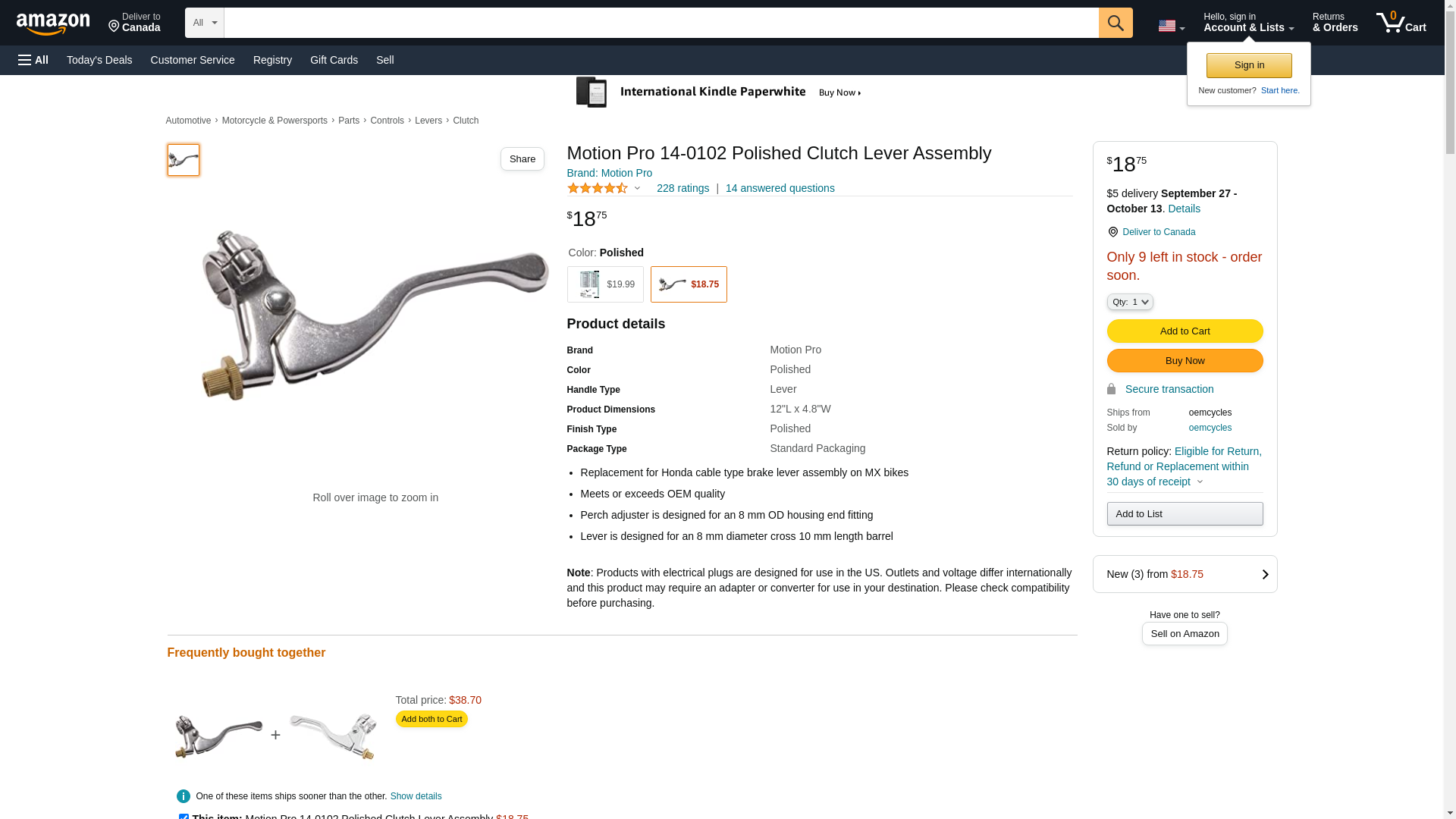The image size is (1456, 819).
Task: Click the product thumbnail image
Action: (x=184, y=160)
